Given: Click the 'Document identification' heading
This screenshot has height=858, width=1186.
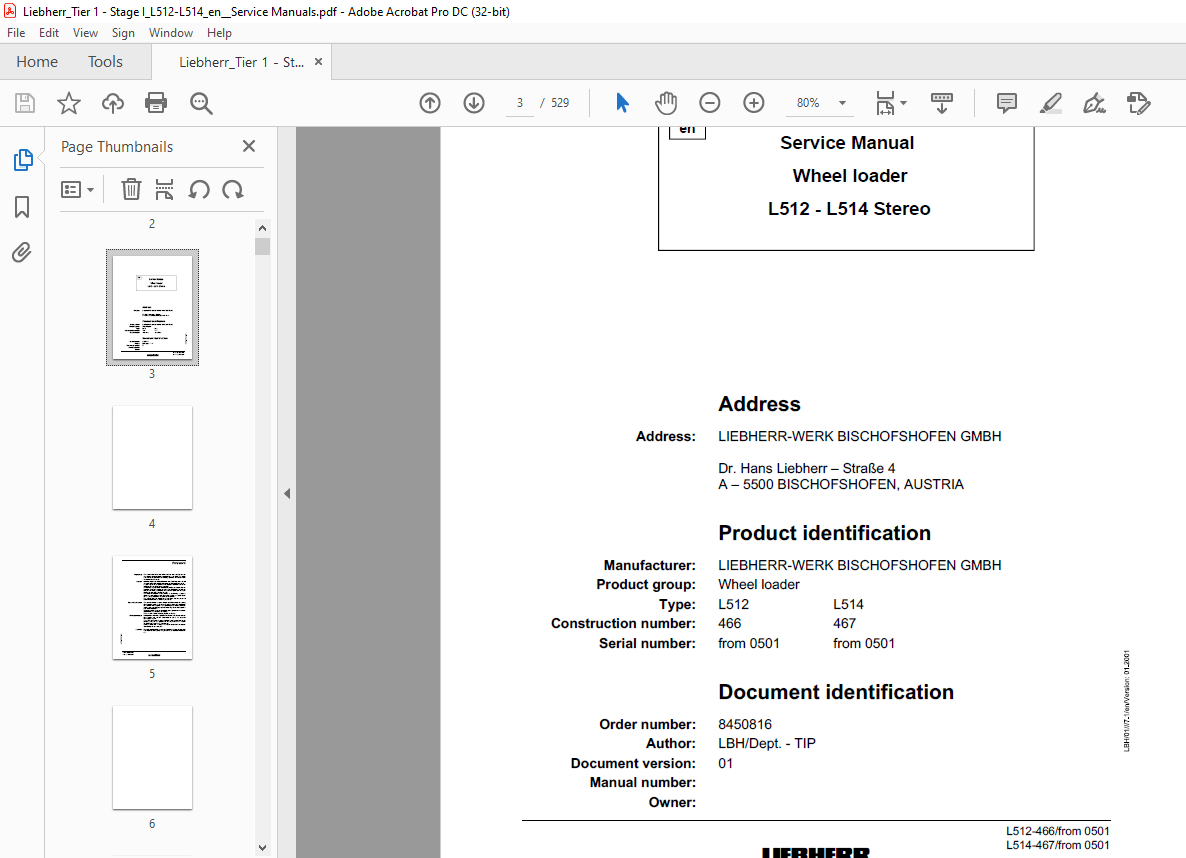Looking at the screenshot, I should (836, 692).
